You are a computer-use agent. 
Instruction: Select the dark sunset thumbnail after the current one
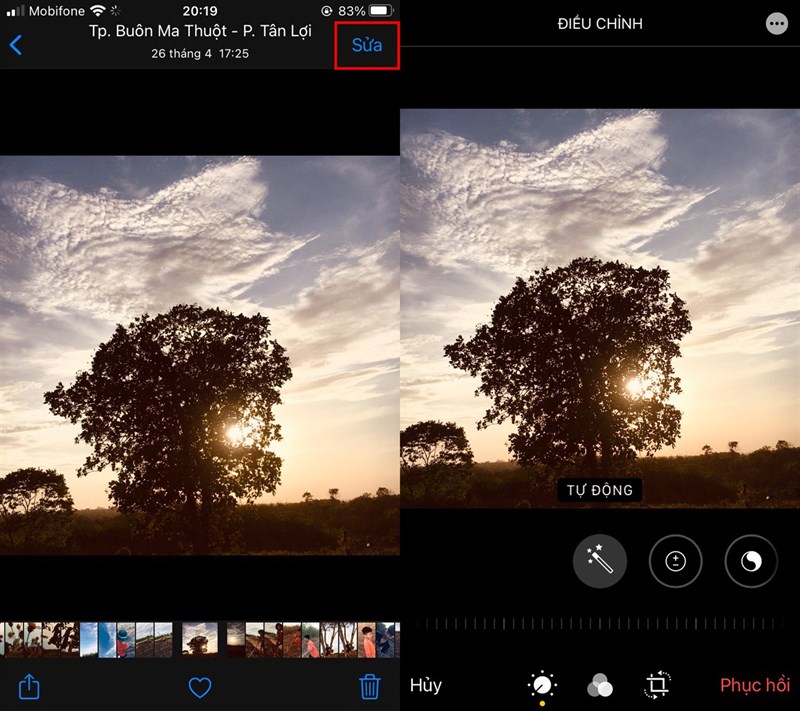pyautogui.click(x=236, y=640)
